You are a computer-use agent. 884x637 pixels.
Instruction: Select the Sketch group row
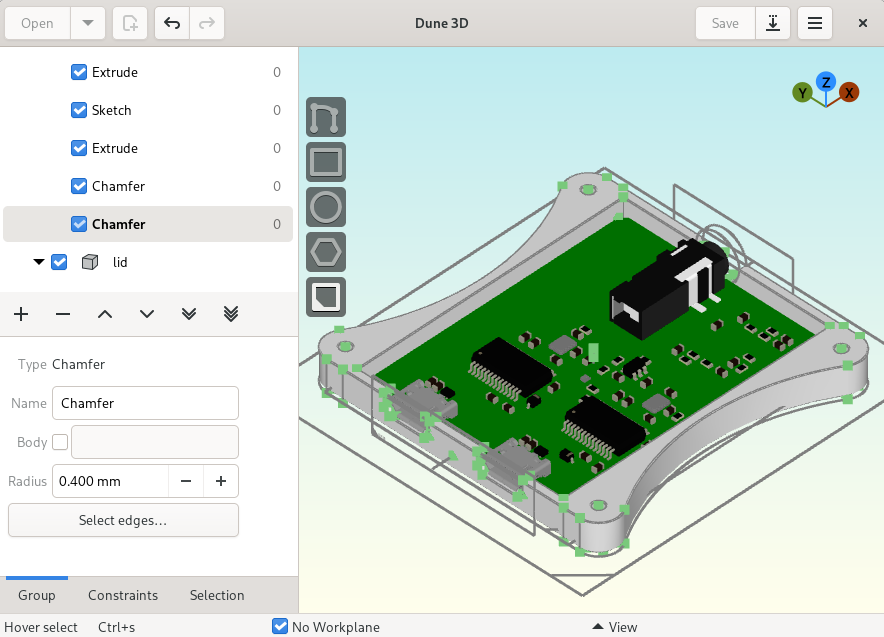pyautogui.click(x=148, y=110)
